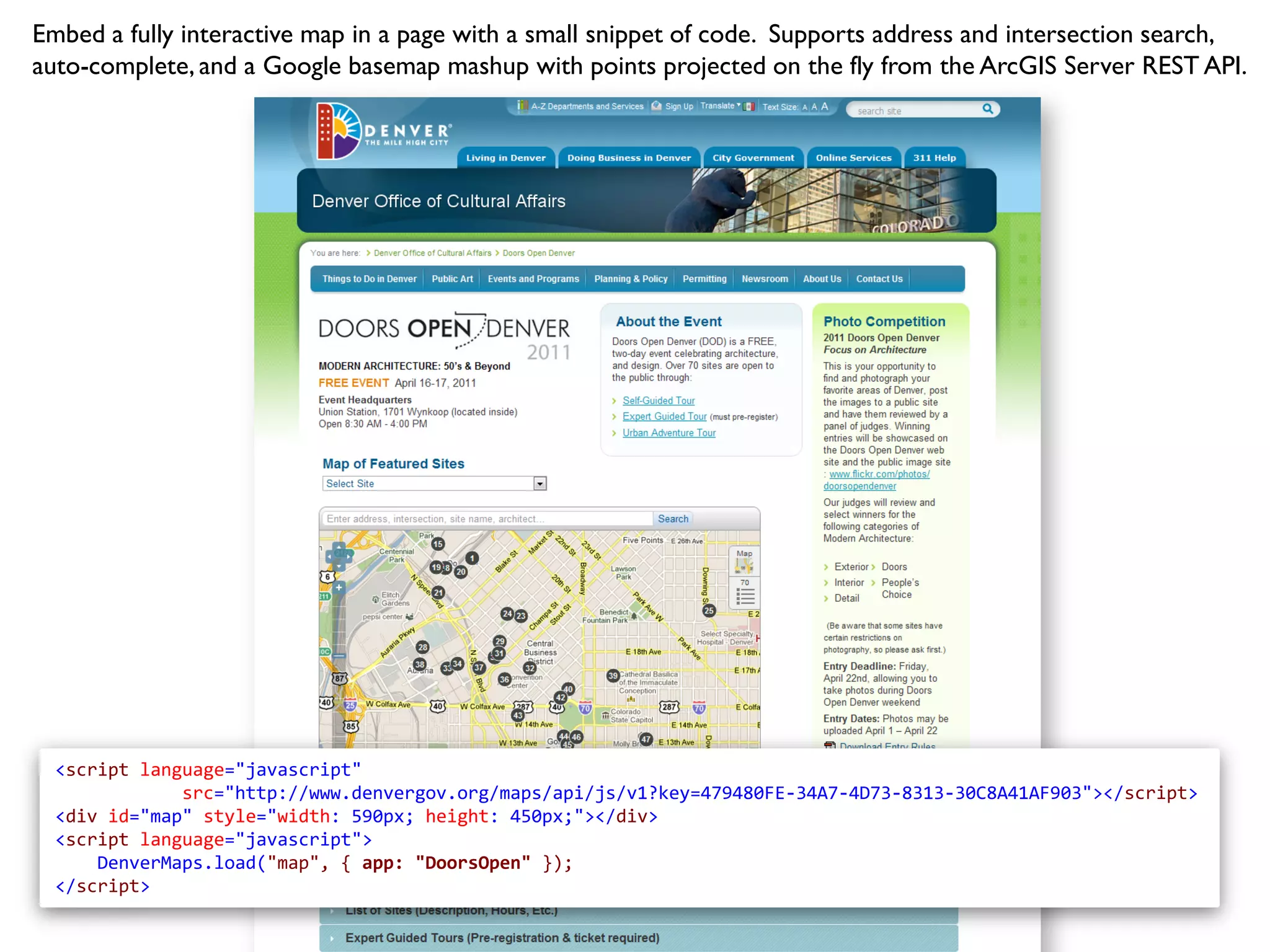Open 311 Help tab

[x=935, y=158]
